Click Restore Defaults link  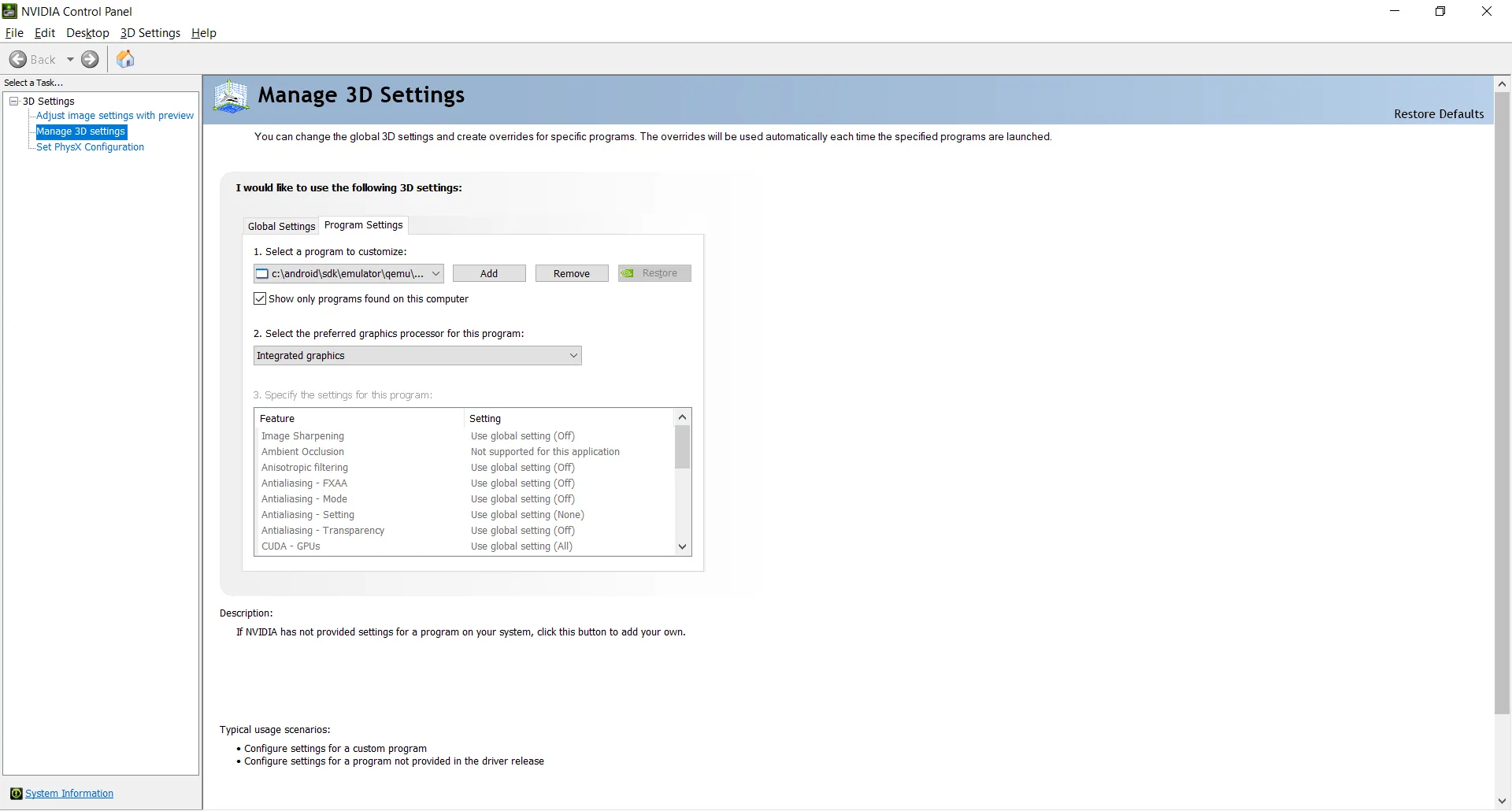(x=1439, y=114)
